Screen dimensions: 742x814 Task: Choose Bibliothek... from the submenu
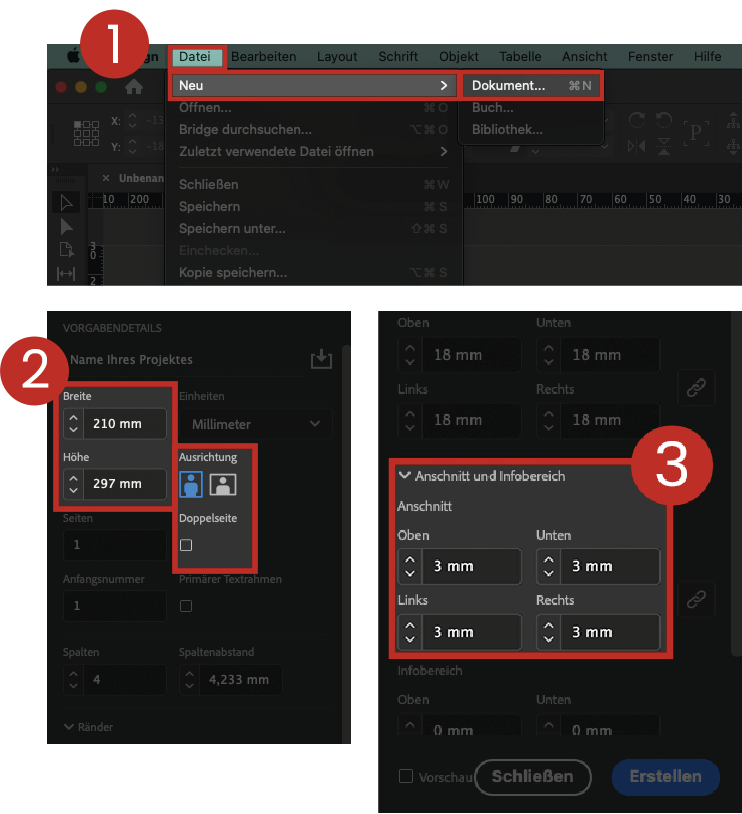(531, 129)
